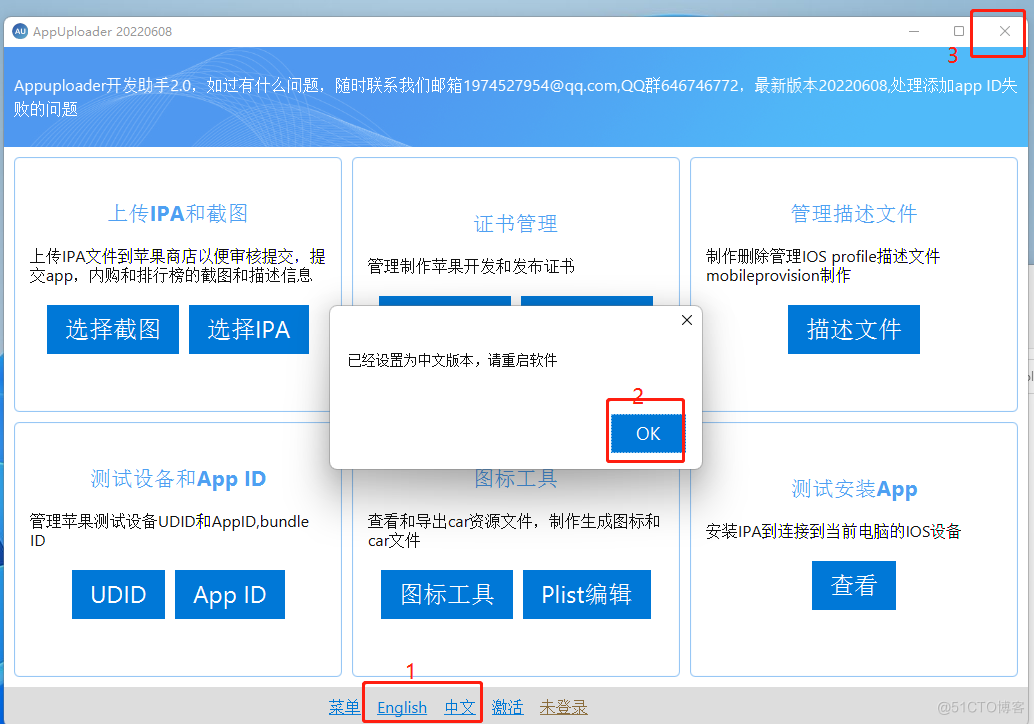
Task: Click the banner announcement text about Appuploader开发助手2.0
Action: [516, 97]
